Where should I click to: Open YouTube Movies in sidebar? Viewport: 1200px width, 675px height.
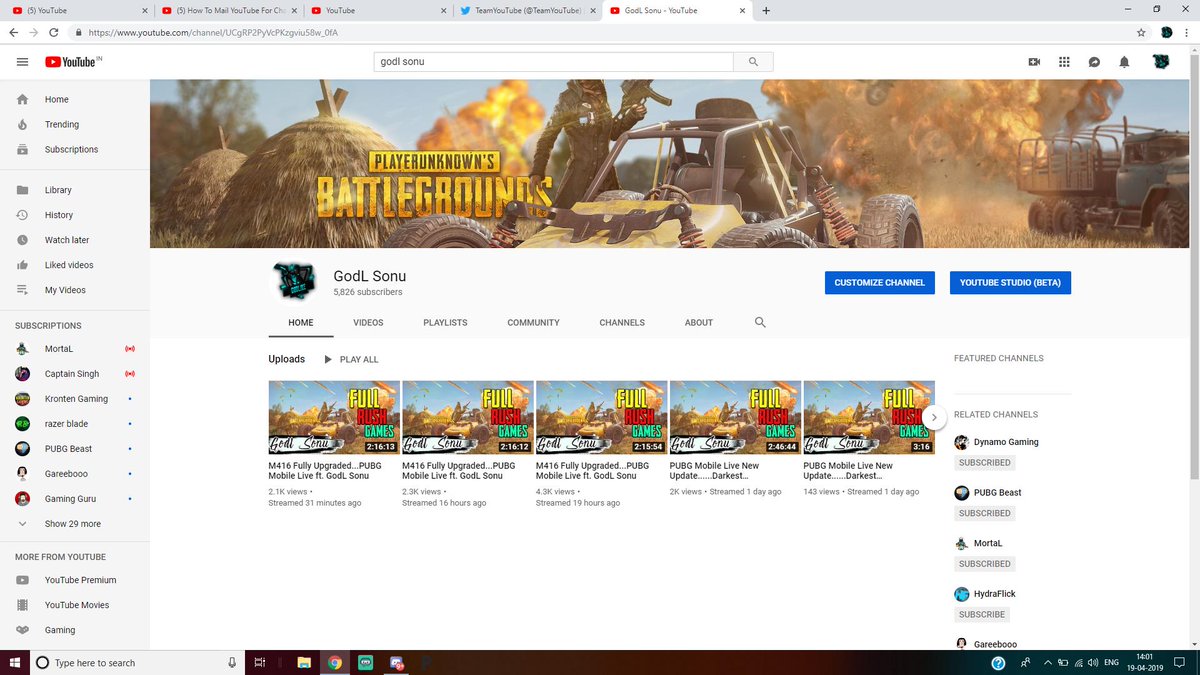pos(75,605)
